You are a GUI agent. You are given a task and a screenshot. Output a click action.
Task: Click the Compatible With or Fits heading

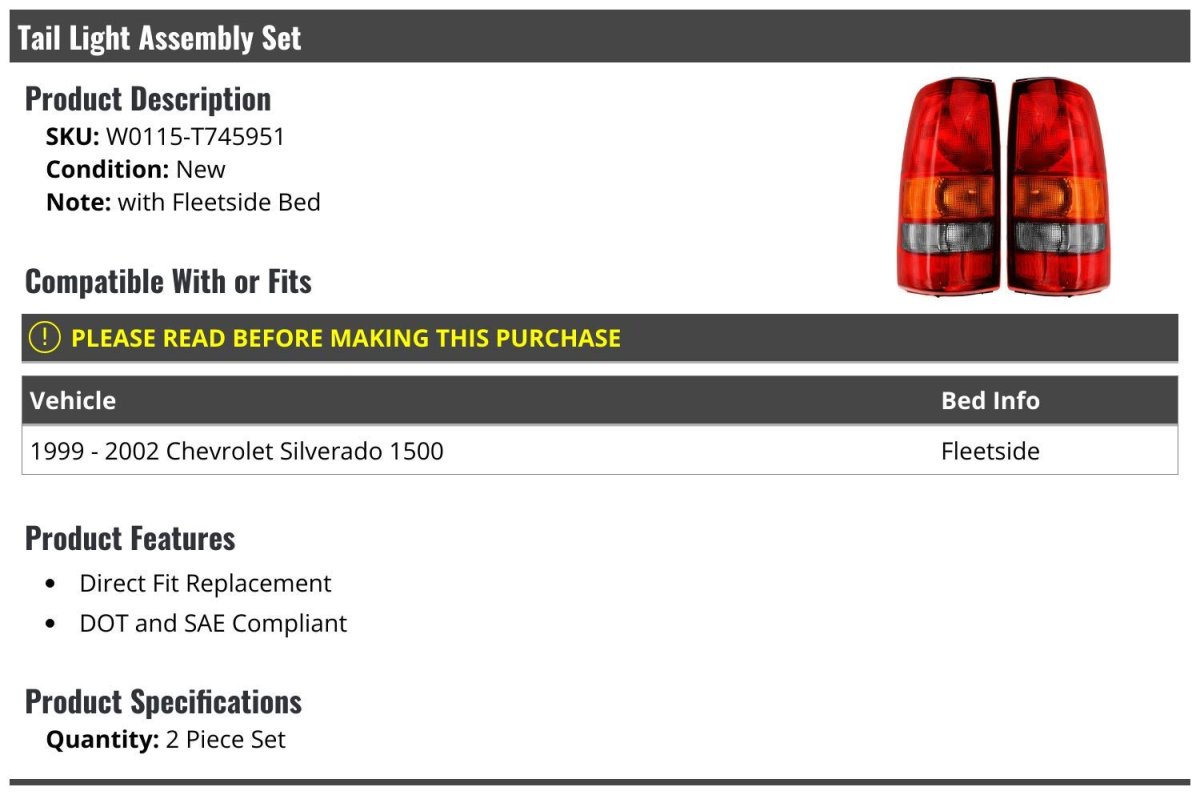(168, 282)
